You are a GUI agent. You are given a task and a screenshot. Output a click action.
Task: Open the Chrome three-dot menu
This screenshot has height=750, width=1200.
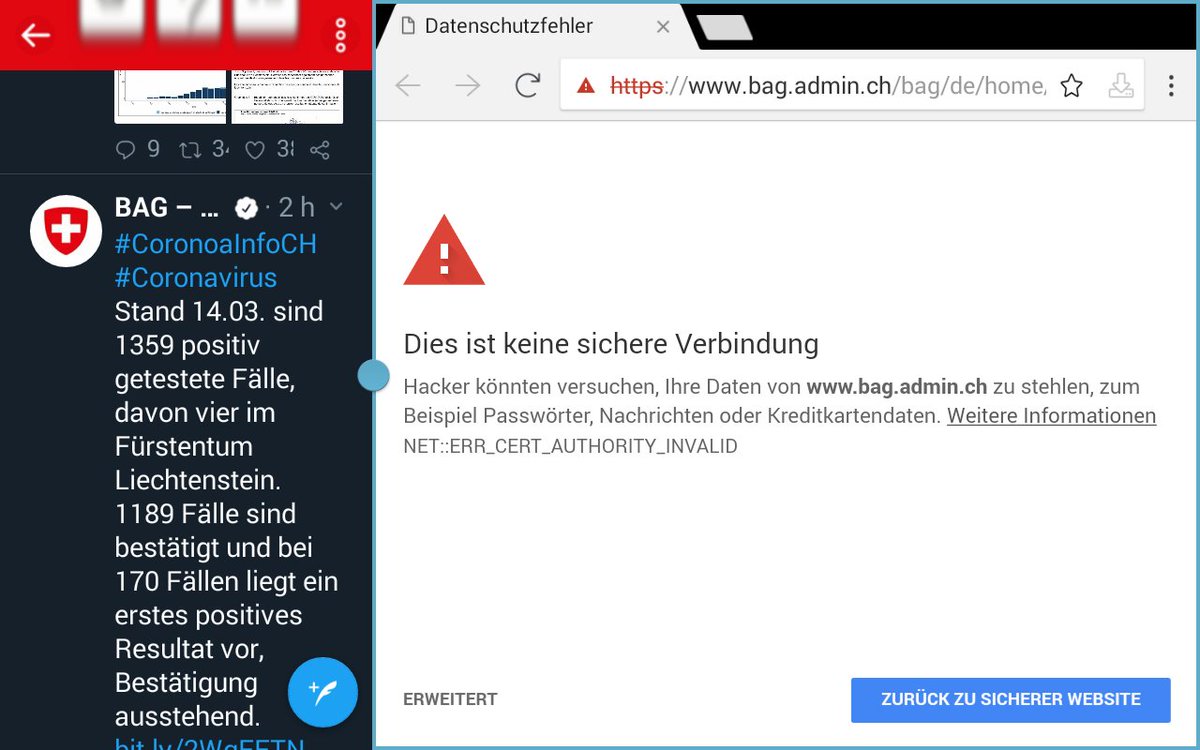[1171, 86]
